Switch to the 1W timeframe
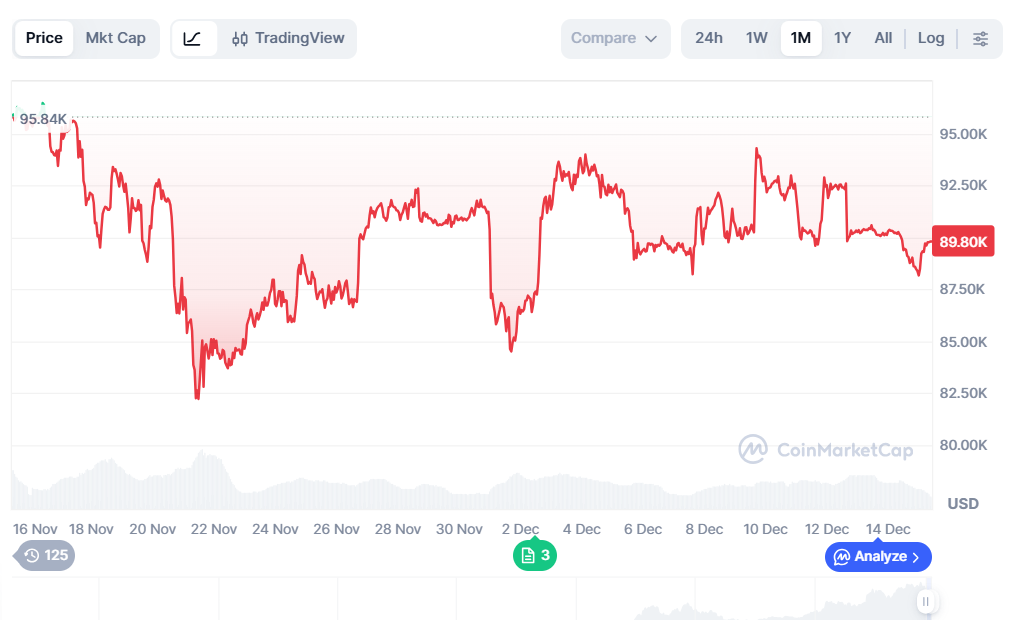The height and width of the screenshot is (620, 1016). pyautogui.click(x=756, y=38)
